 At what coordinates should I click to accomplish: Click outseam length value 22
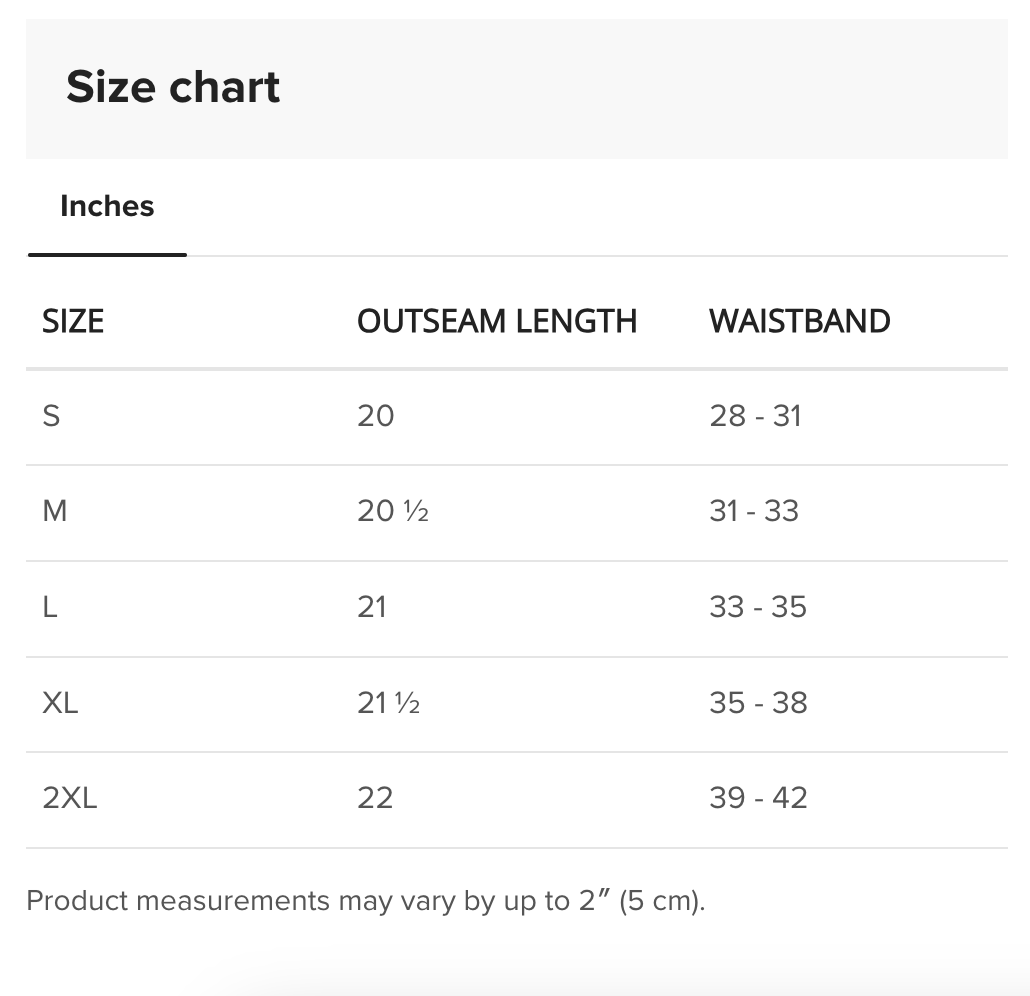[x=375, y=798]
